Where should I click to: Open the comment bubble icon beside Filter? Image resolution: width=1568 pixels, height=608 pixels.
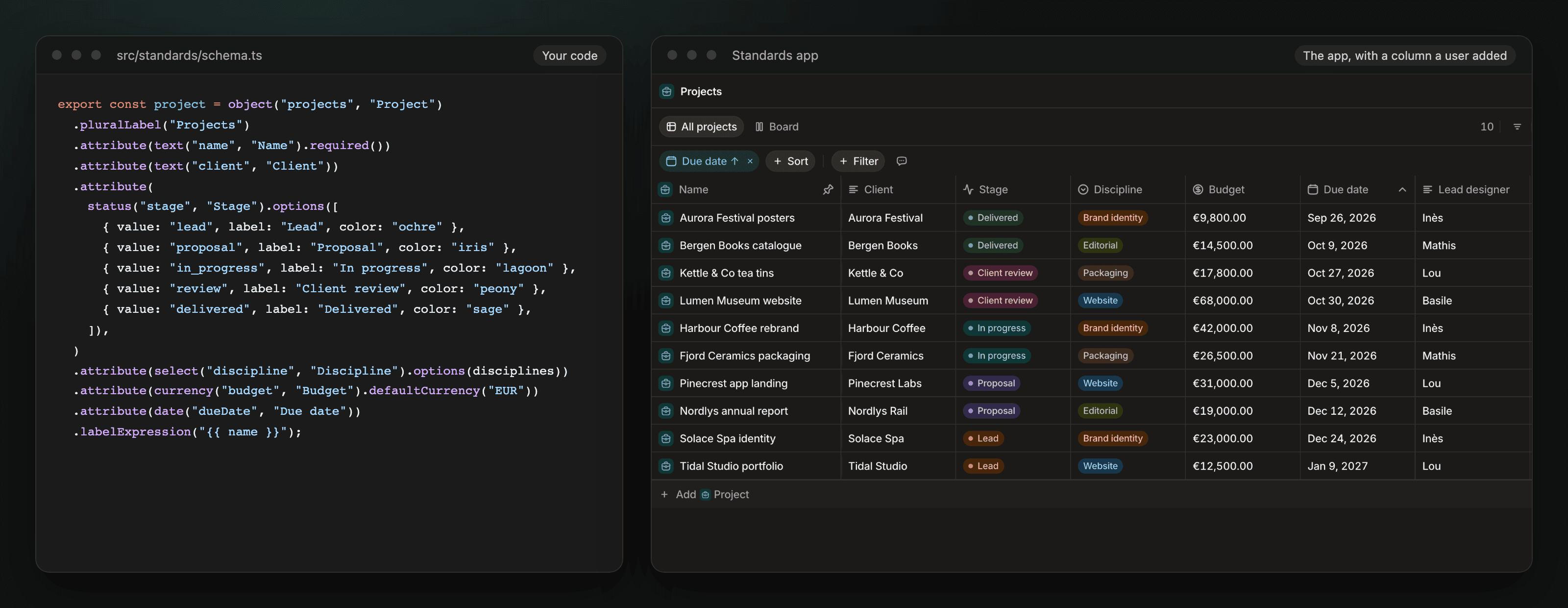pos(902,161)
